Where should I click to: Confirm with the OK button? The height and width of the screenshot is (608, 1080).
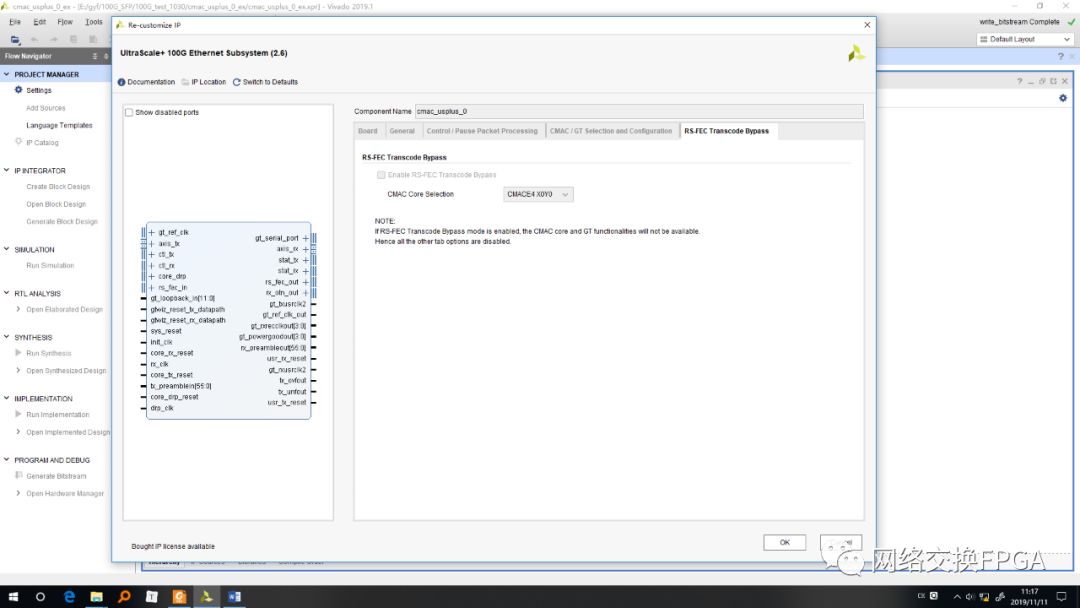pos(785,543)
